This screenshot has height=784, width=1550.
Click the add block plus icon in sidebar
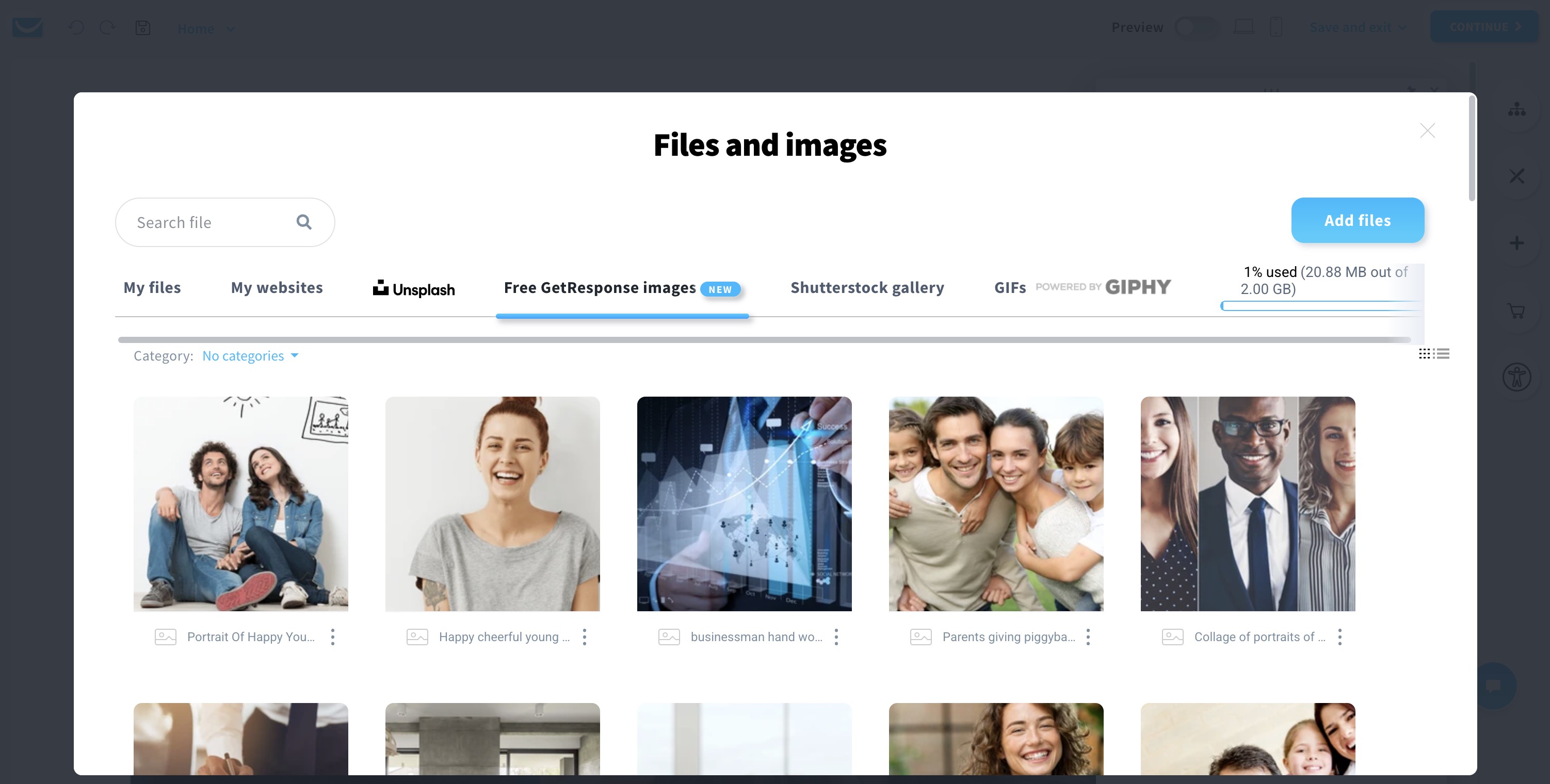1517,243
